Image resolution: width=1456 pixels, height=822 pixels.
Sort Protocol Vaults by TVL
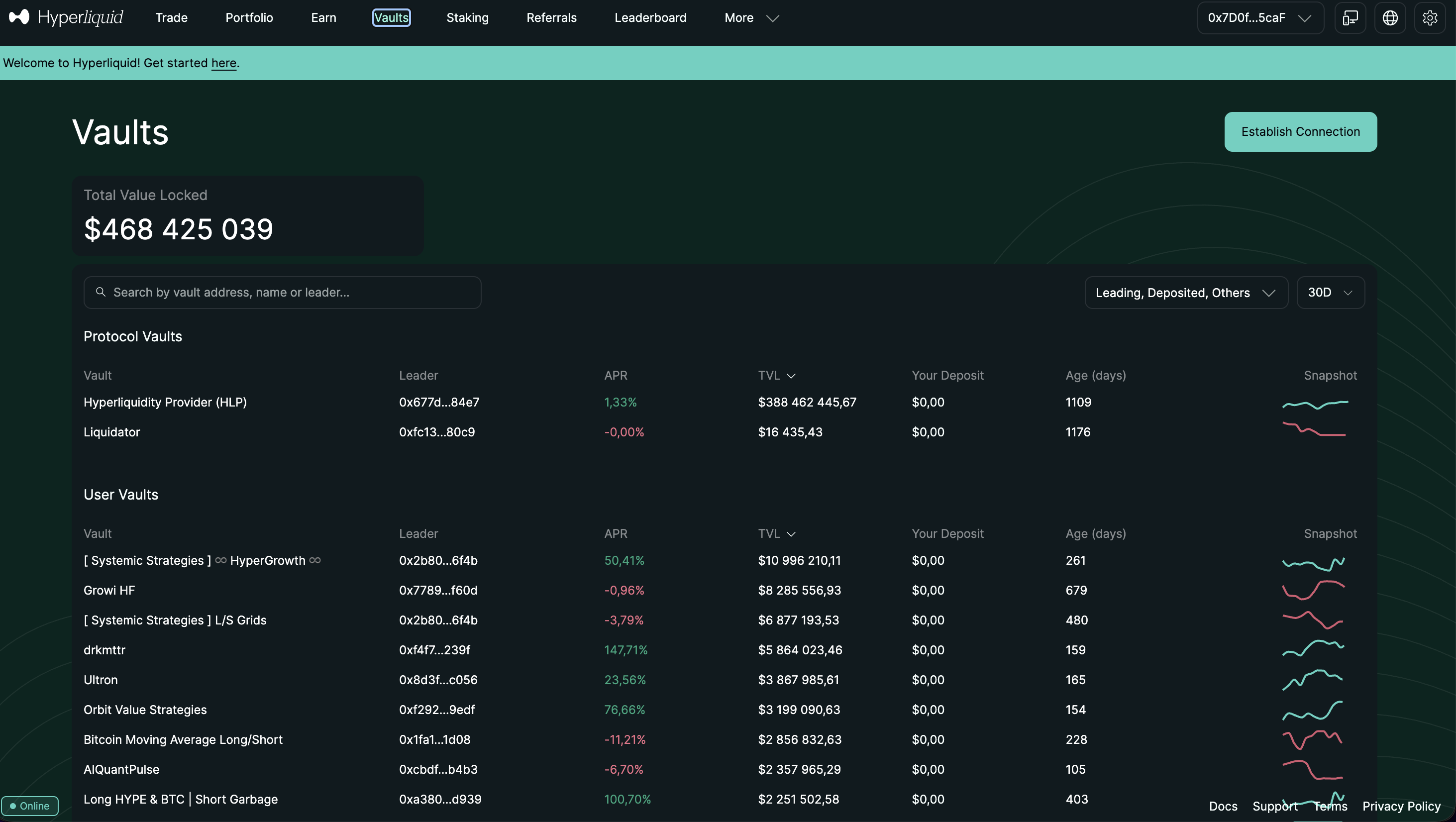click(x=777, y=375)
